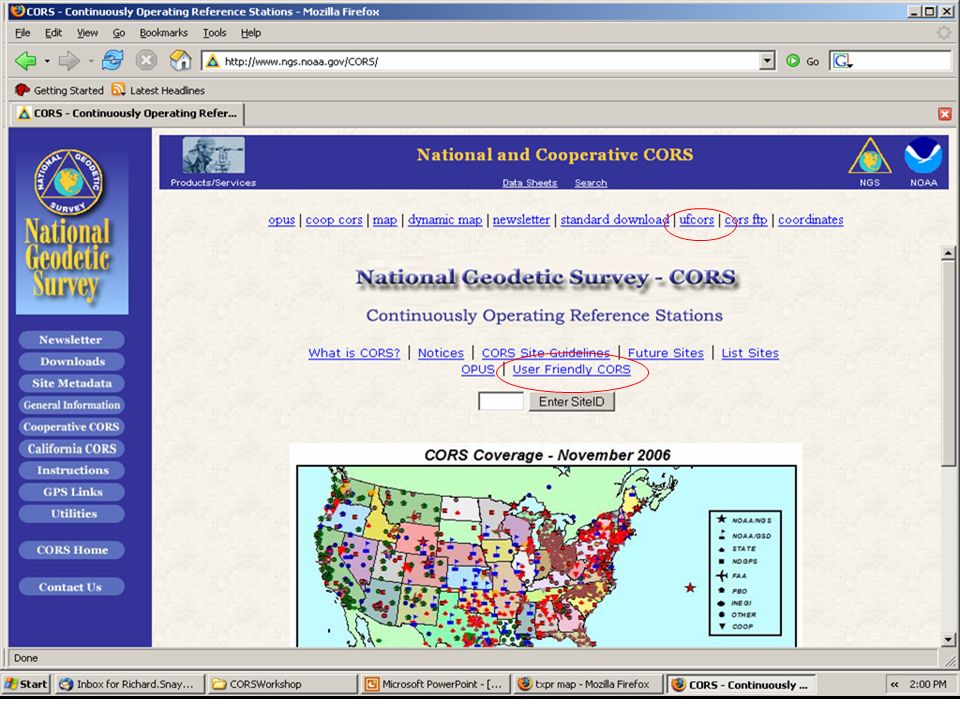960x720 pixels.
Task: Click the Stop loading icon
Action: (146, 61)
